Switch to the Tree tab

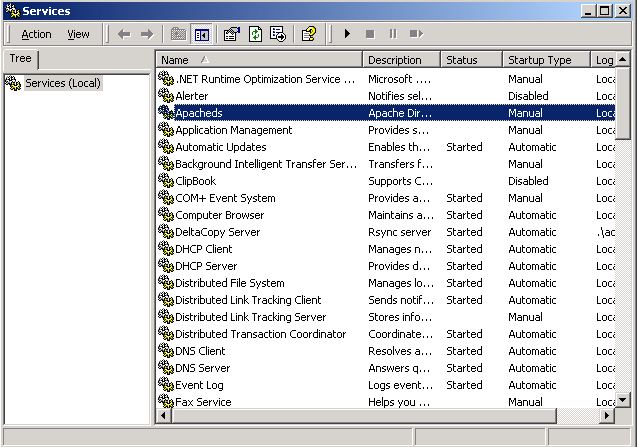pos(20,59)
